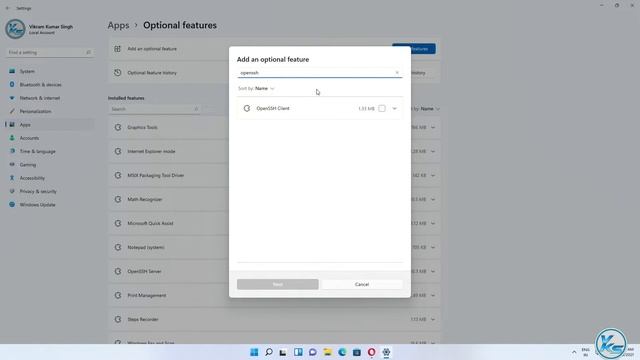640x360 pixels.
Task: Clear the openssh search text
Action: coord(397,73)
